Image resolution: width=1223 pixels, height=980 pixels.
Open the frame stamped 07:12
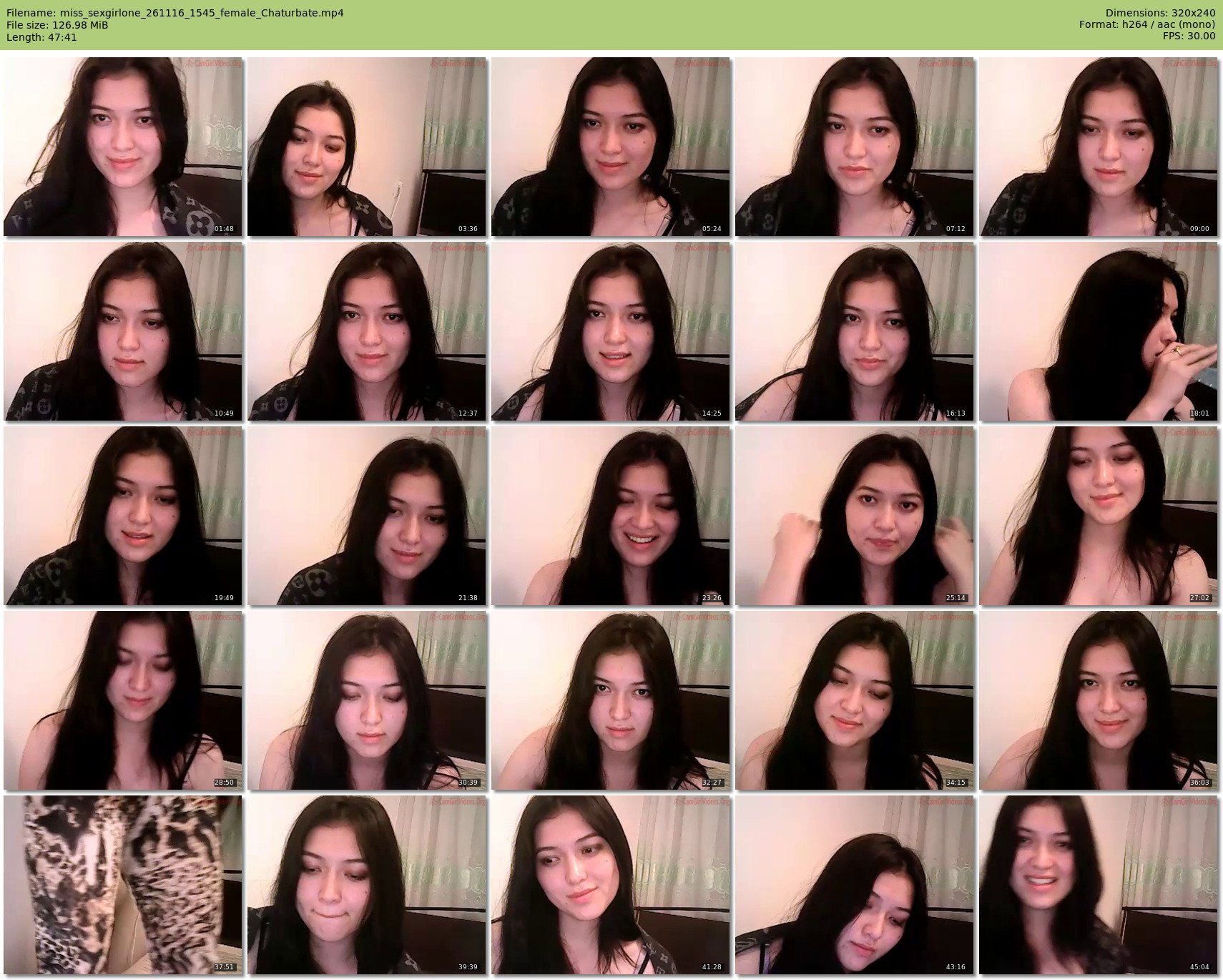tap(855, 147)
